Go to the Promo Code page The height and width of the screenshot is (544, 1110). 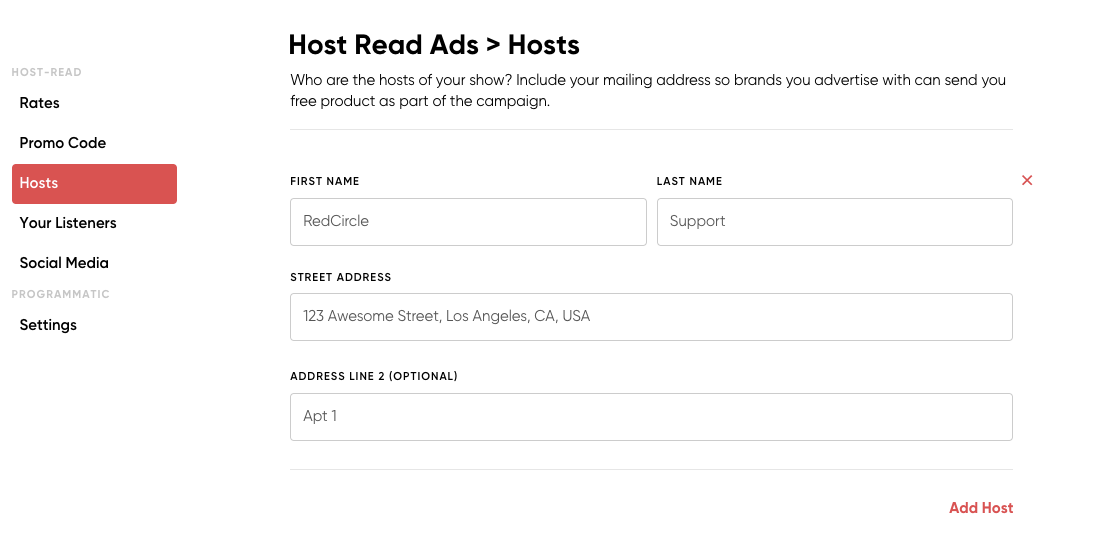pyautogui.click(x=63, y=143)
